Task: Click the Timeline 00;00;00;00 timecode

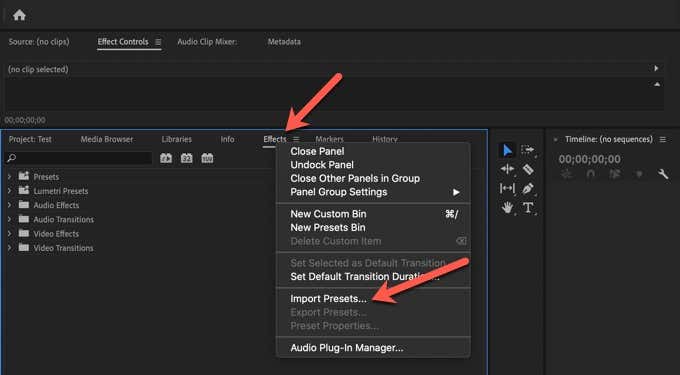Action: click(x=589, y=159)
